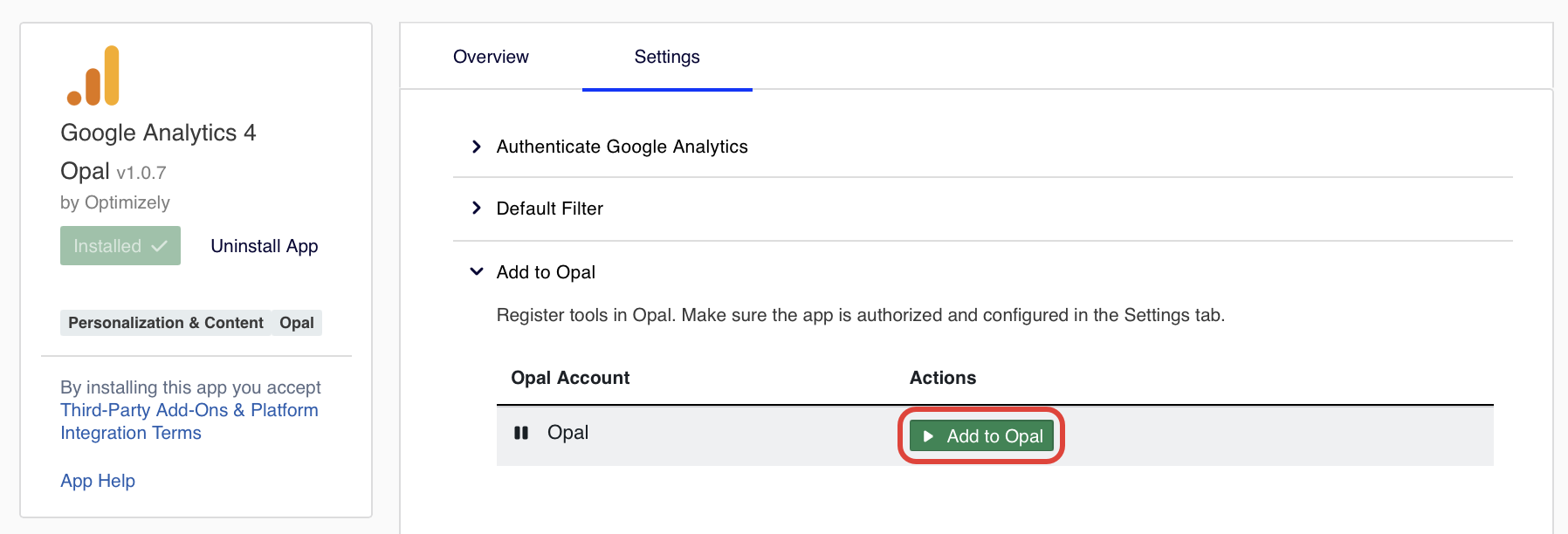1568x534 pixels.
Task: Click Uninstall App
Action: coord(263,246)
